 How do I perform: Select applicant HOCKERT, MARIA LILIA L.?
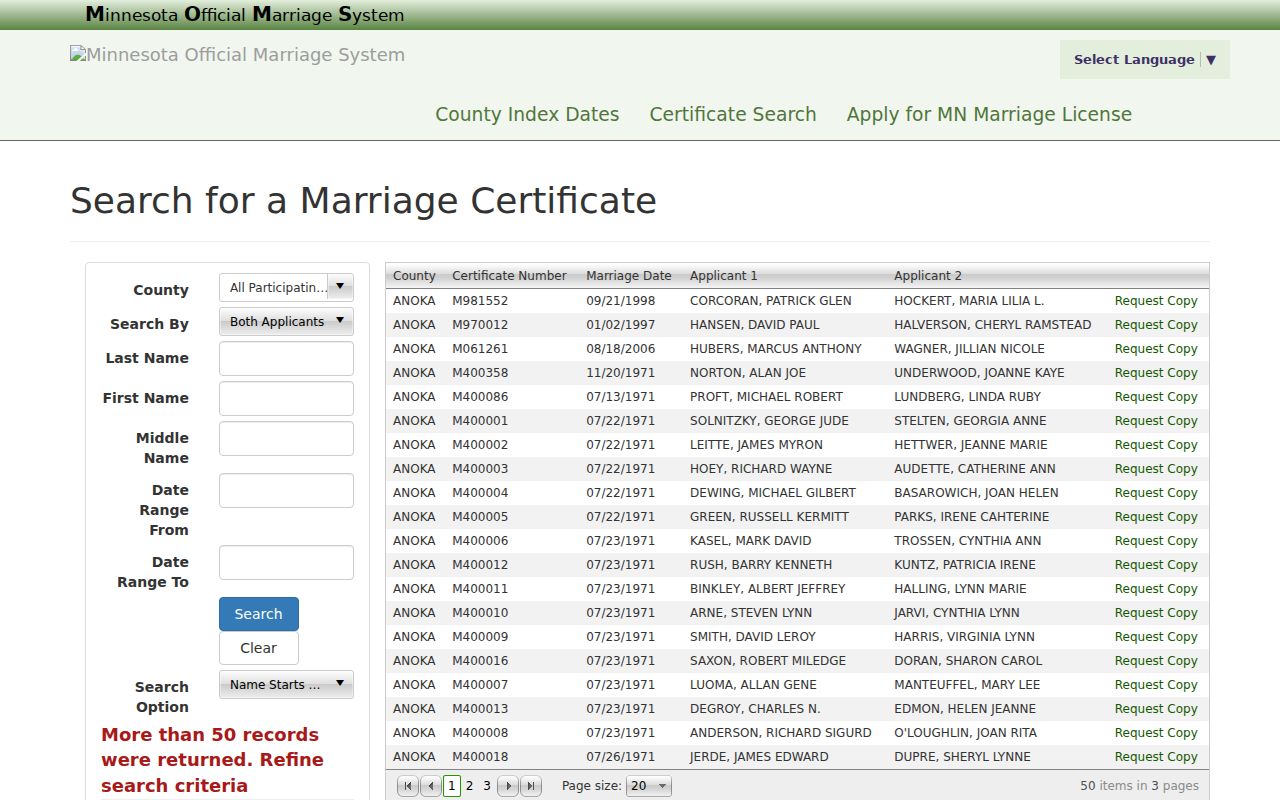pyautogui.click(x=969, y=301)
